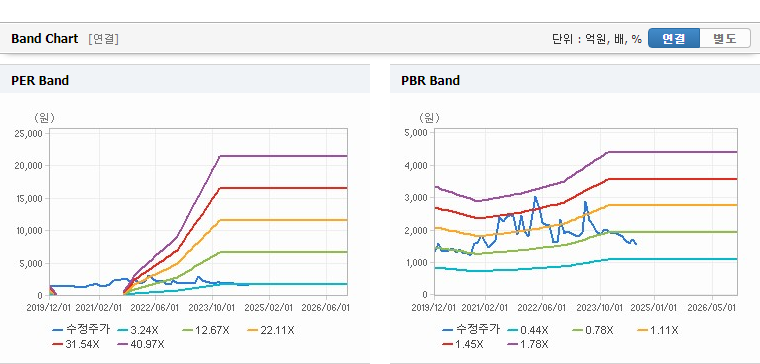
Task: Toggle 1.78X legend in PBR Band
Action: click(527, 344)
